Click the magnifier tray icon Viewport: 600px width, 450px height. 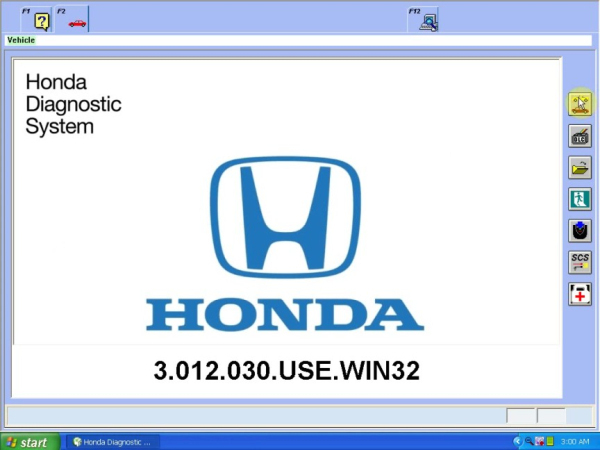pyautogui.click(x=529, y=441)
